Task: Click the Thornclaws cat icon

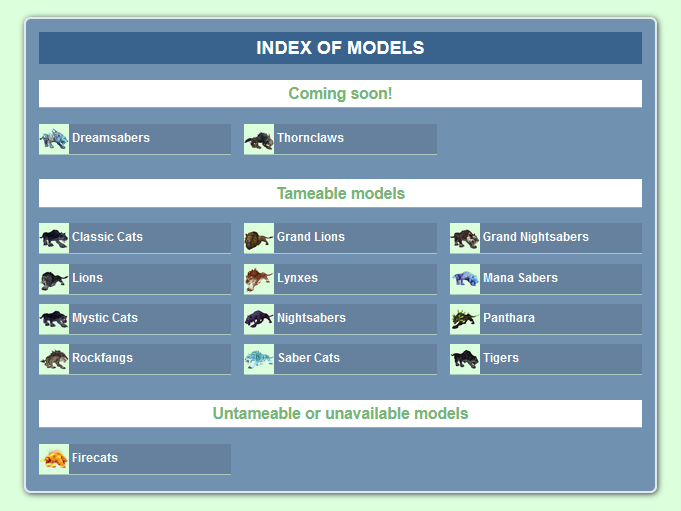Action: coord(259,139)
